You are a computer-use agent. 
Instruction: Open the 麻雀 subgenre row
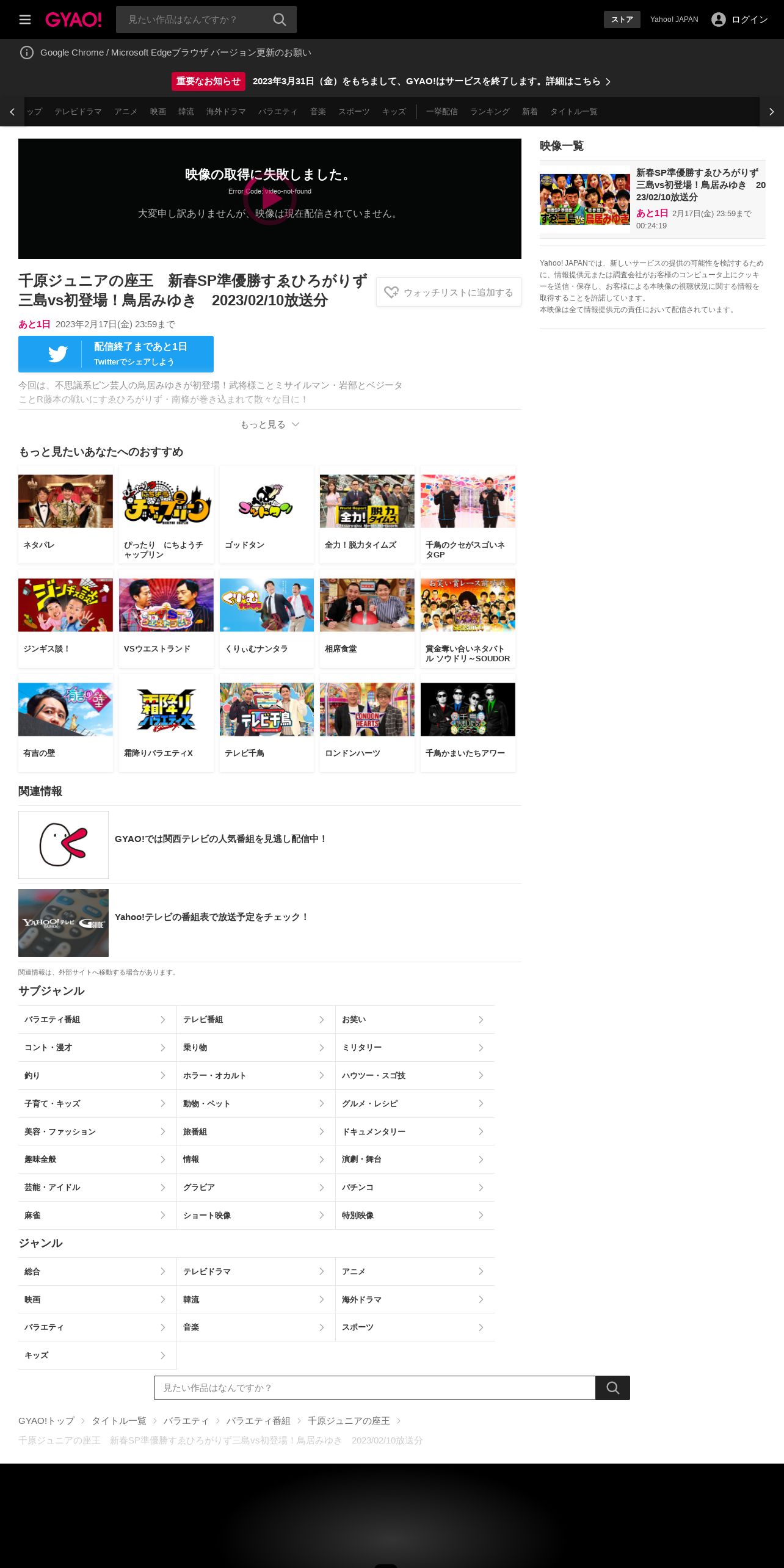98,1216
